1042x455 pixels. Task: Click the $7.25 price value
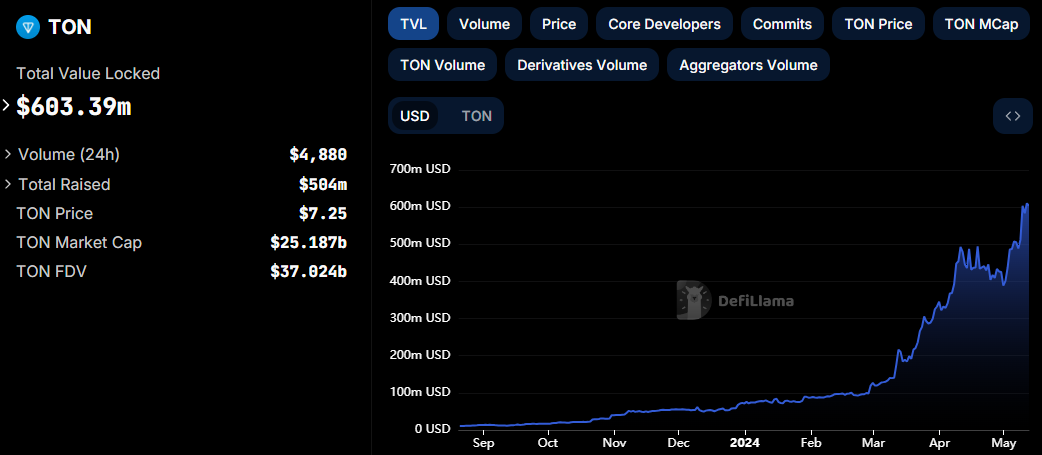pos(322,213)
